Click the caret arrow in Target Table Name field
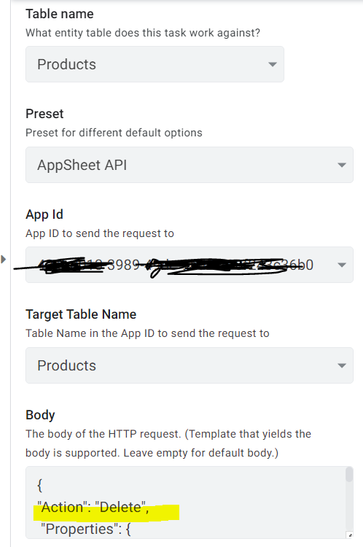 pos(342,366)
